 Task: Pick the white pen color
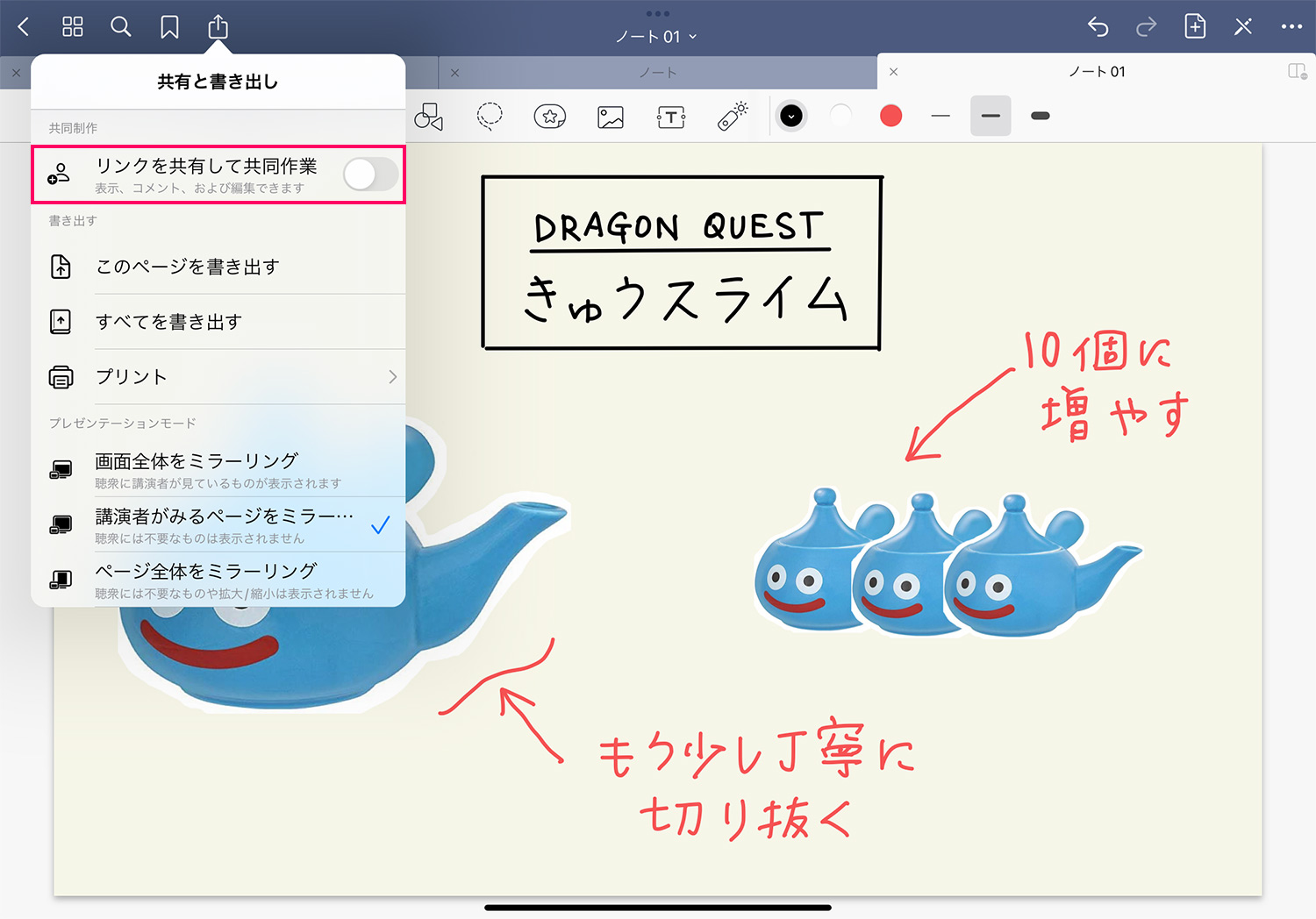click(x=840, y=116)
